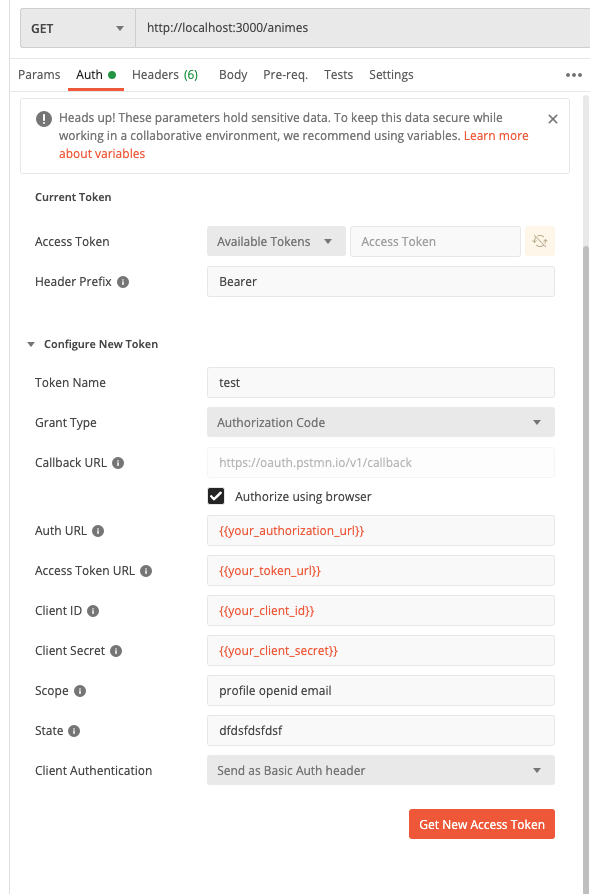Click the Access Token URL info icon
The width and height of the screenshot is (590, 894).
146,571
